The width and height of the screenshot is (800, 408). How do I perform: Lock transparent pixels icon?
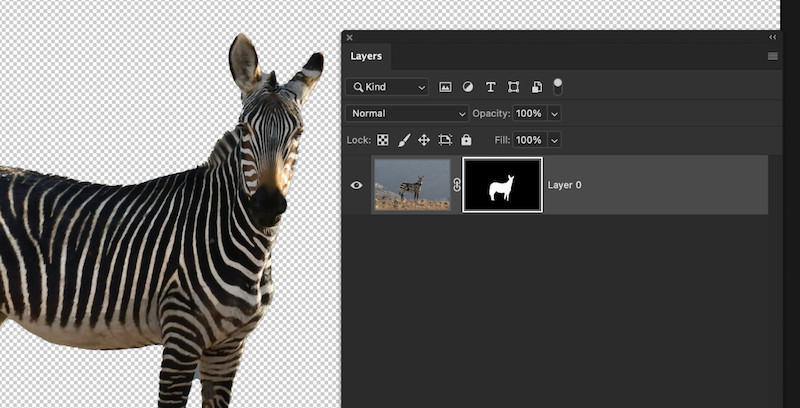tap(383, 140)
